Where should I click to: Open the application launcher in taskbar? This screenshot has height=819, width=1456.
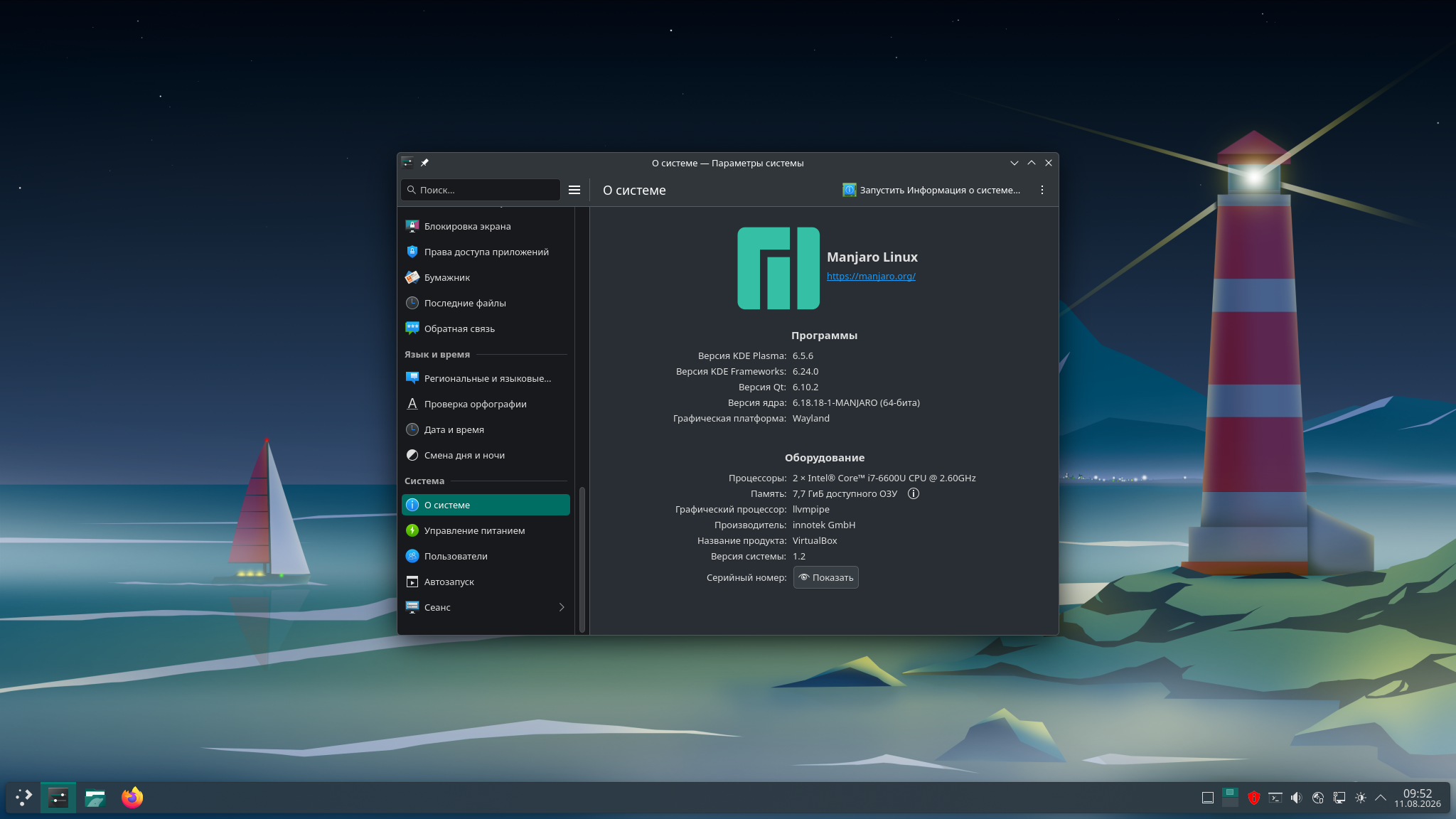pyautogui.click(x=23, y=798)
